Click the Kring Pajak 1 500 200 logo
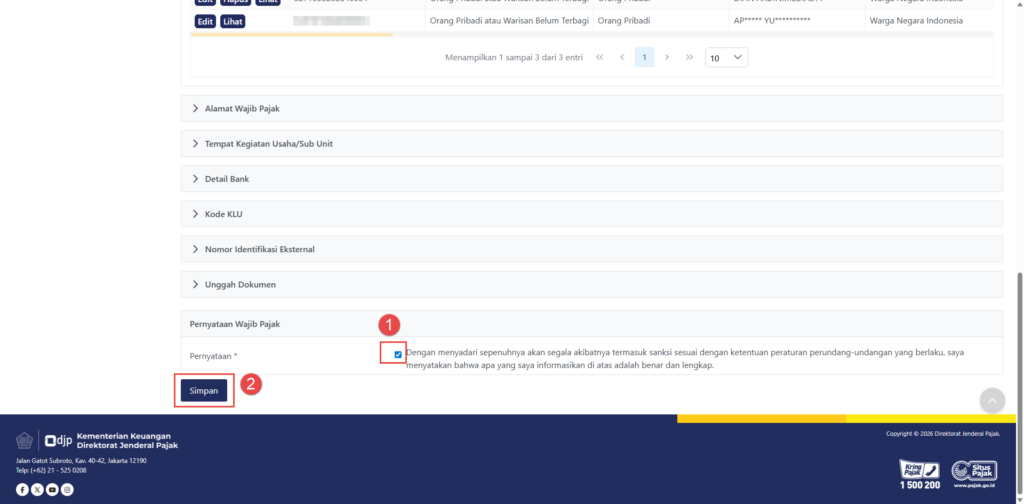The image size is (1024, 504). pos(920,473)
